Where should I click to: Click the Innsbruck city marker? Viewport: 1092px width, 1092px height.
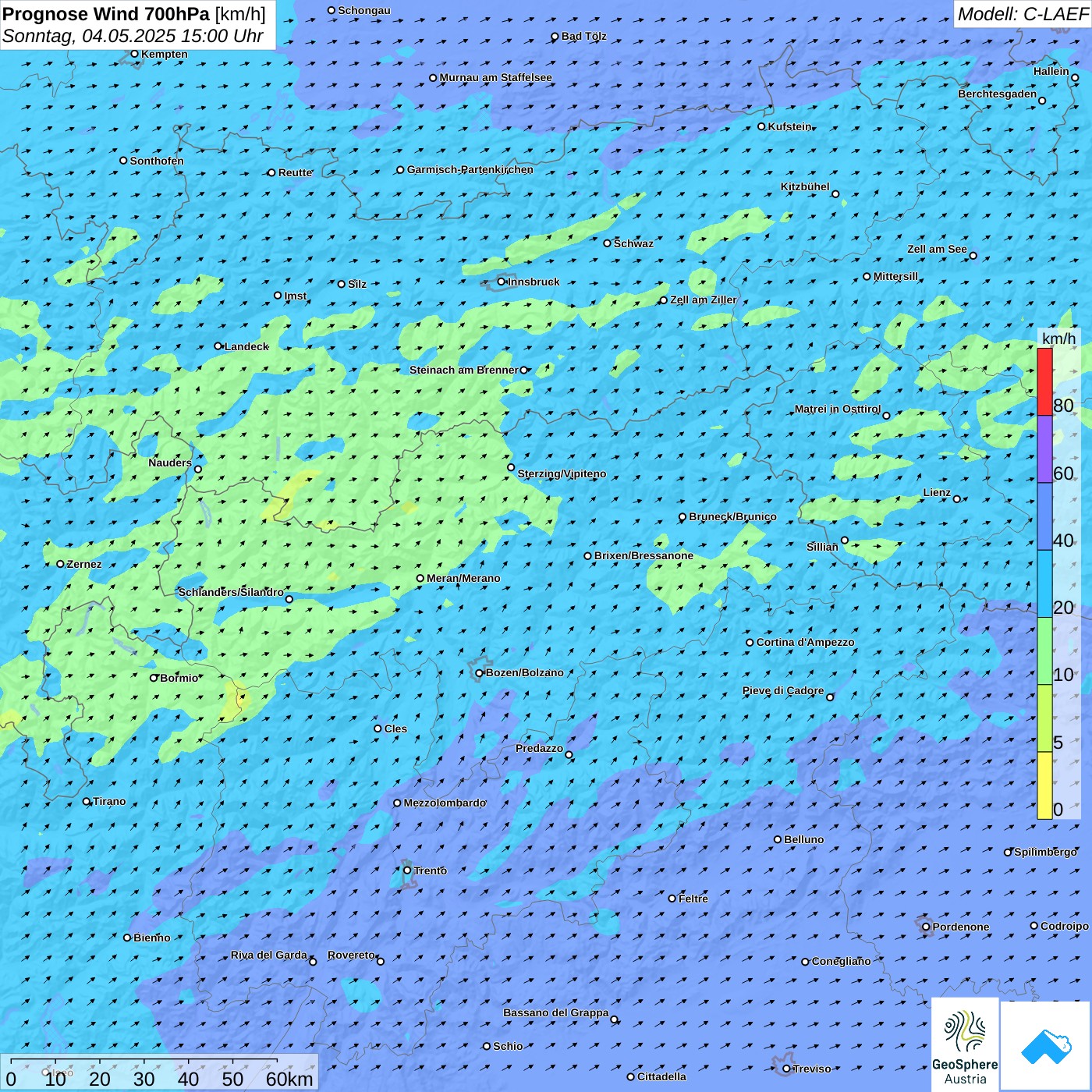501,282
